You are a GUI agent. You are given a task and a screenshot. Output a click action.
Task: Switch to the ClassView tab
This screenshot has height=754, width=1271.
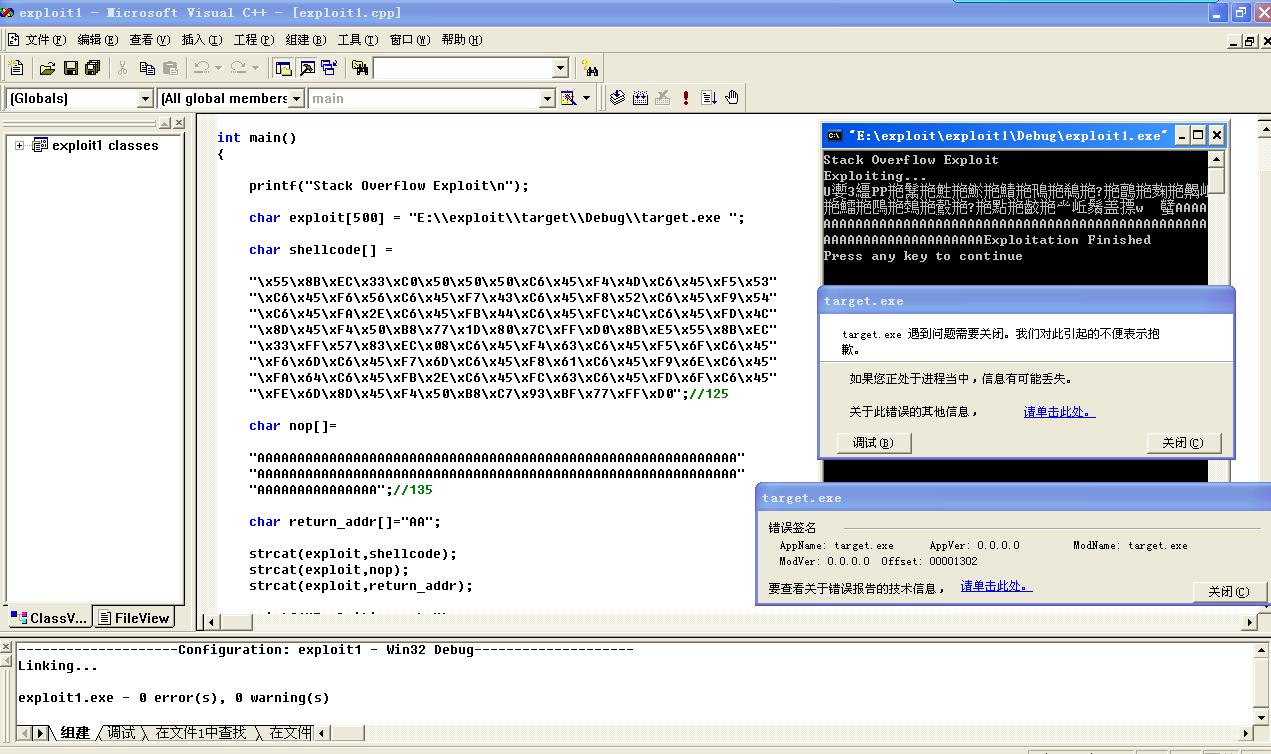click(x=50, y=618)
